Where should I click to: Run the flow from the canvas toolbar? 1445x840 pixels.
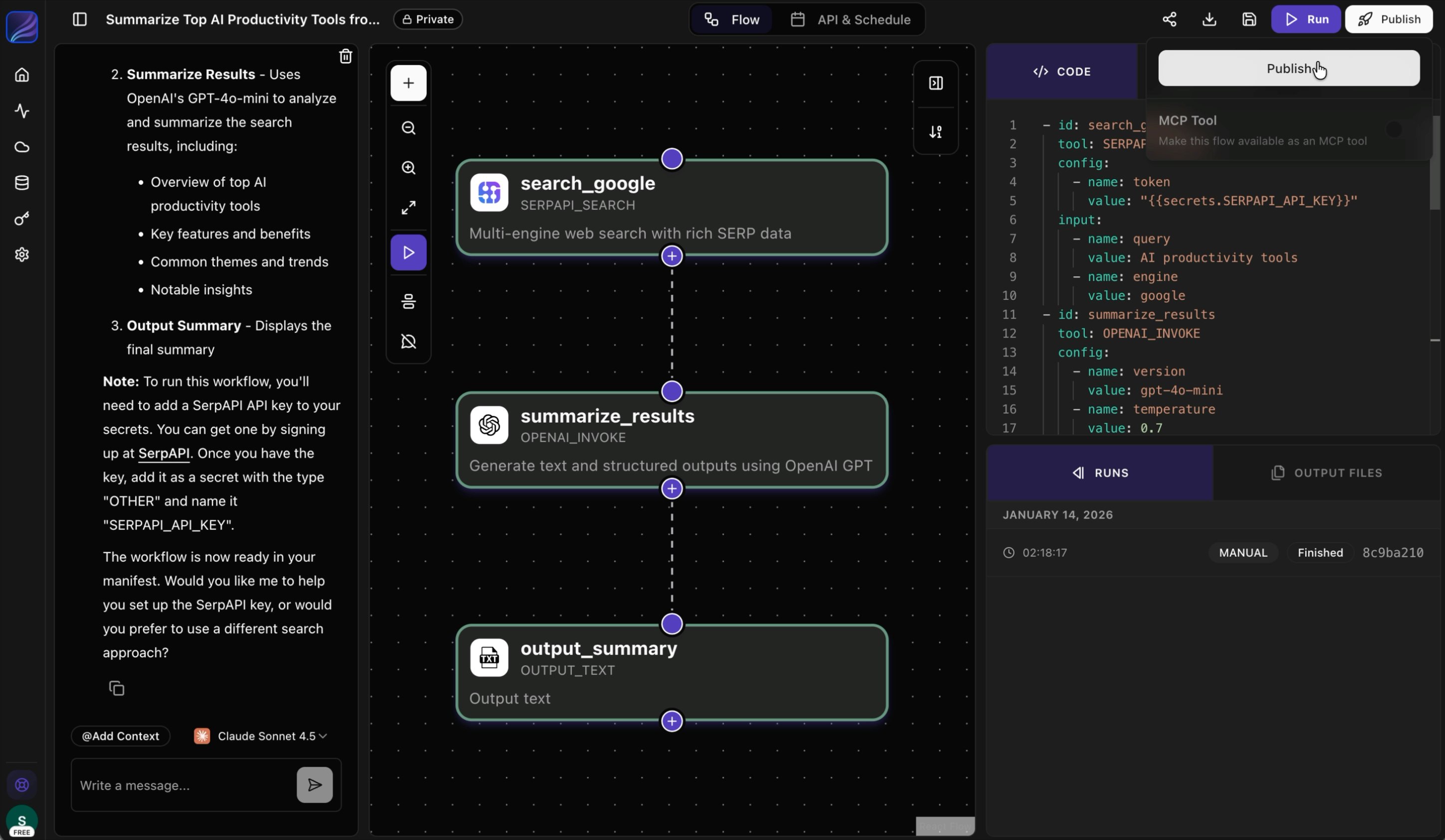click(x=408, y=252)
